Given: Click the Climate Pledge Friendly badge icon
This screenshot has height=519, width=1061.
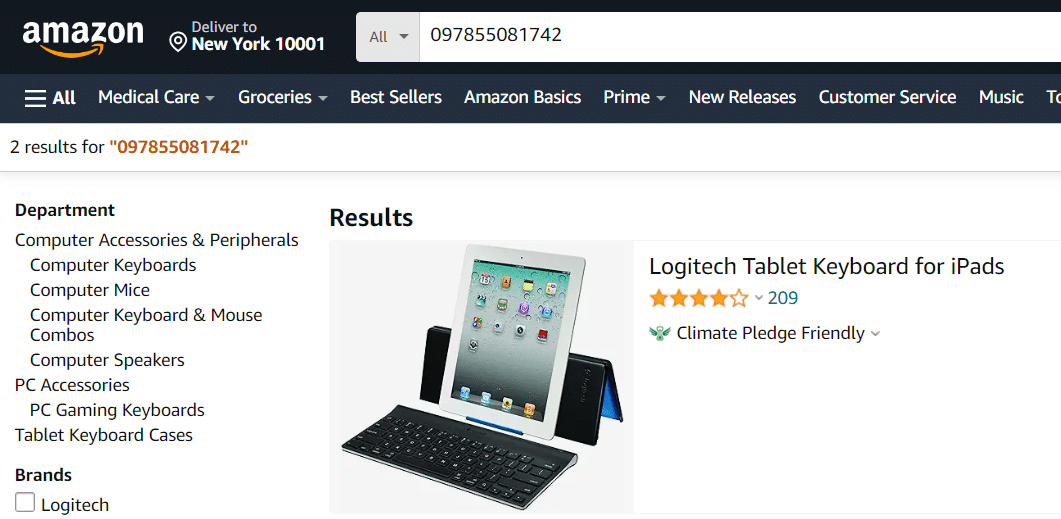Looking at the screenshot, I should pyautogui.click(x=659, y=334).
